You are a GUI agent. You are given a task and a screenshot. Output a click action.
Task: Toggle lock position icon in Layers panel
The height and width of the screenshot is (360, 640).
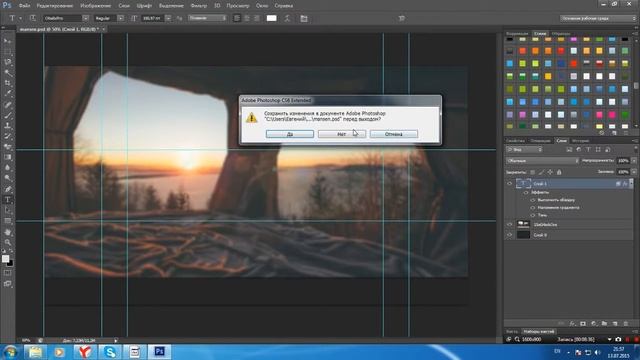point(550,172)
